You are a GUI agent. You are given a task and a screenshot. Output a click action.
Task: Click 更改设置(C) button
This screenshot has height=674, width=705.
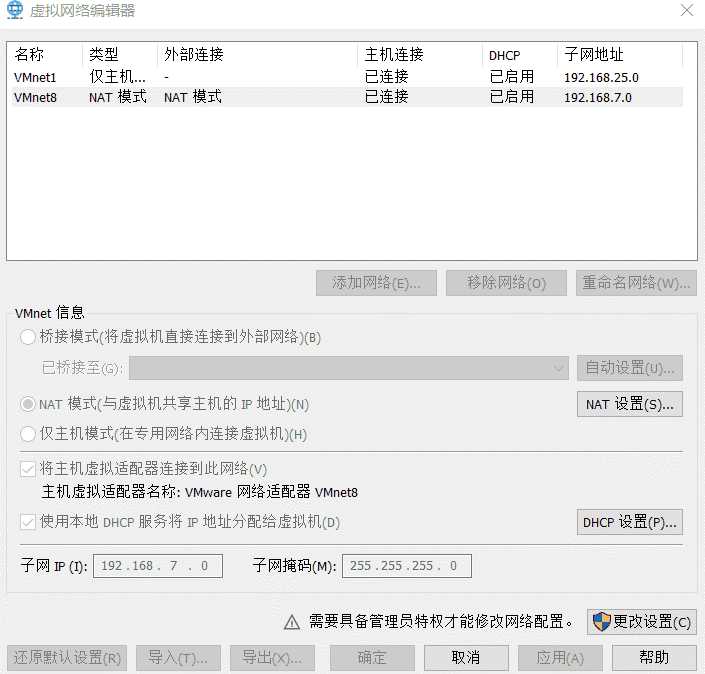[x=642, y=622]
